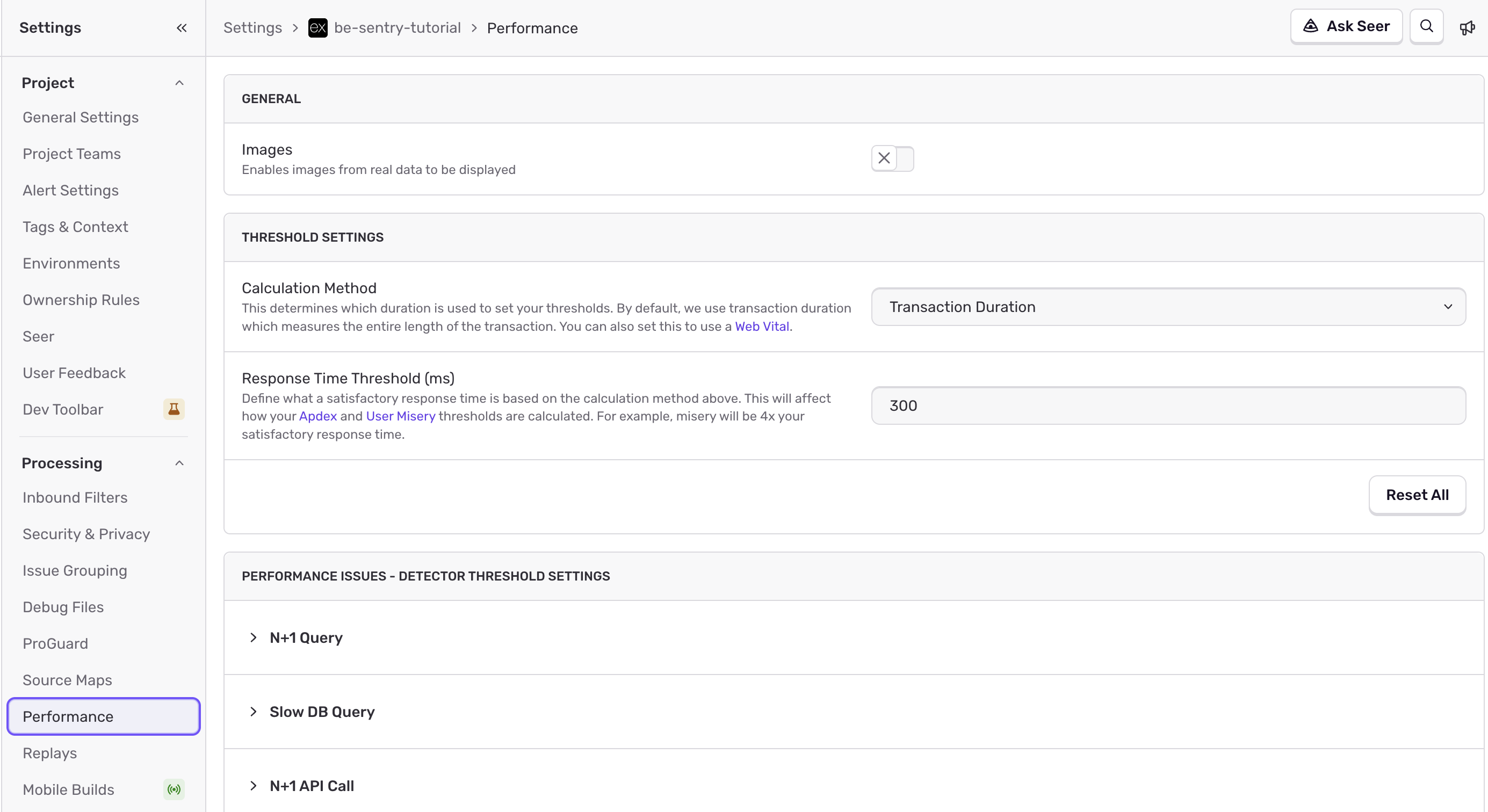Focus the Response Time Threshold input field
The width and height of the screenshot is (1488, 812).
pyautogui.click(x=1168, y=405)
